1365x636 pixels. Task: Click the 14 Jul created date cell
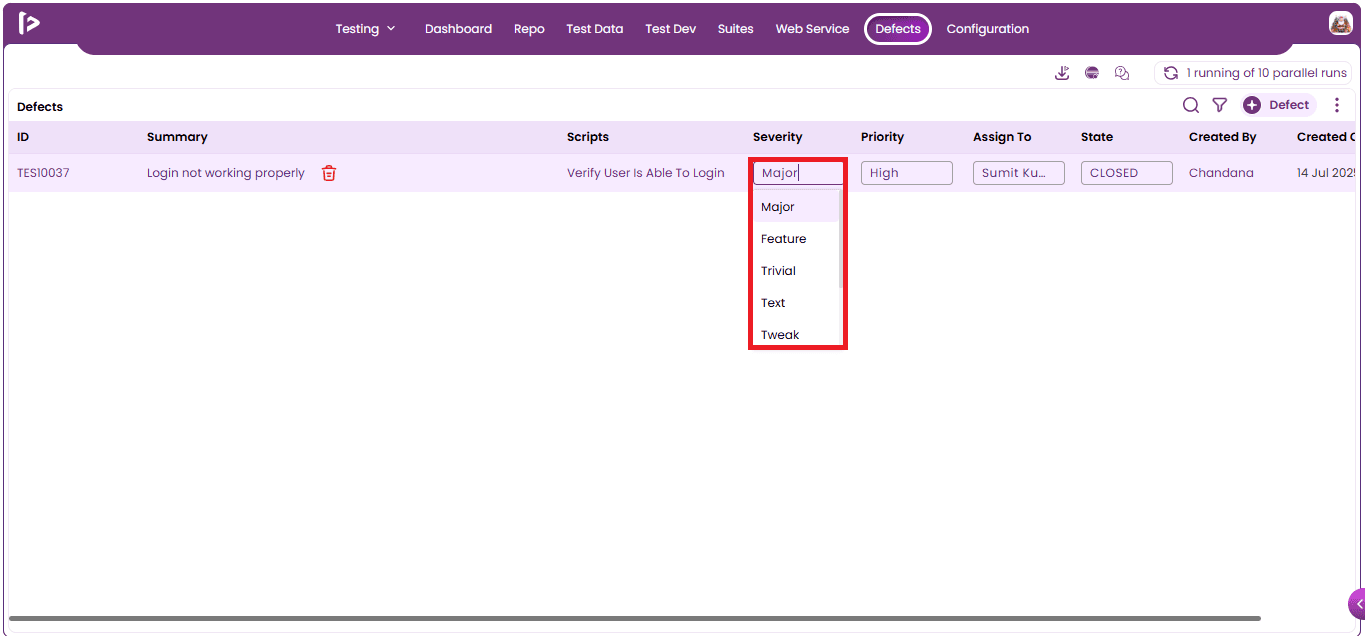[1326, 173]
